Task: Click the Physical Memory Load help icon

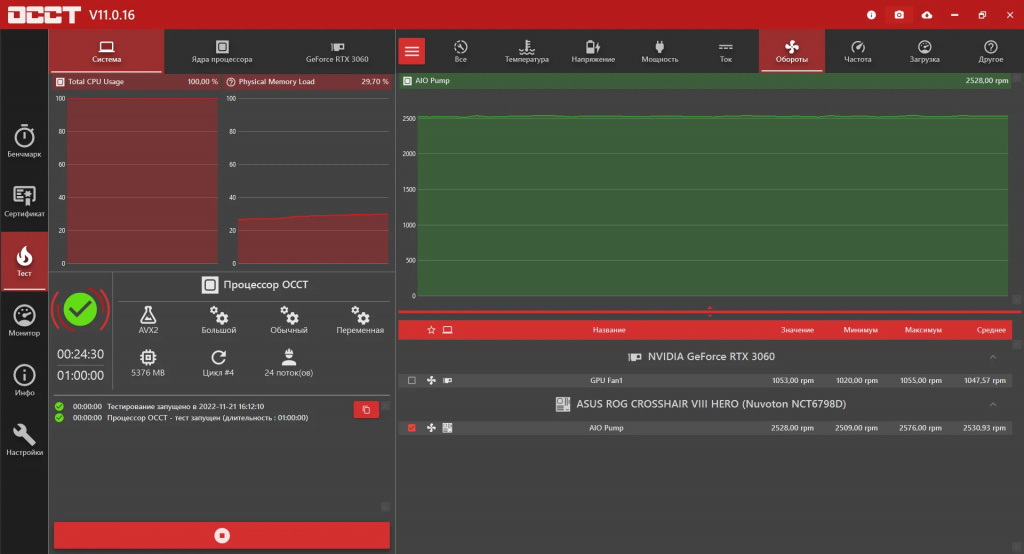Action: (x=231, y=82)
